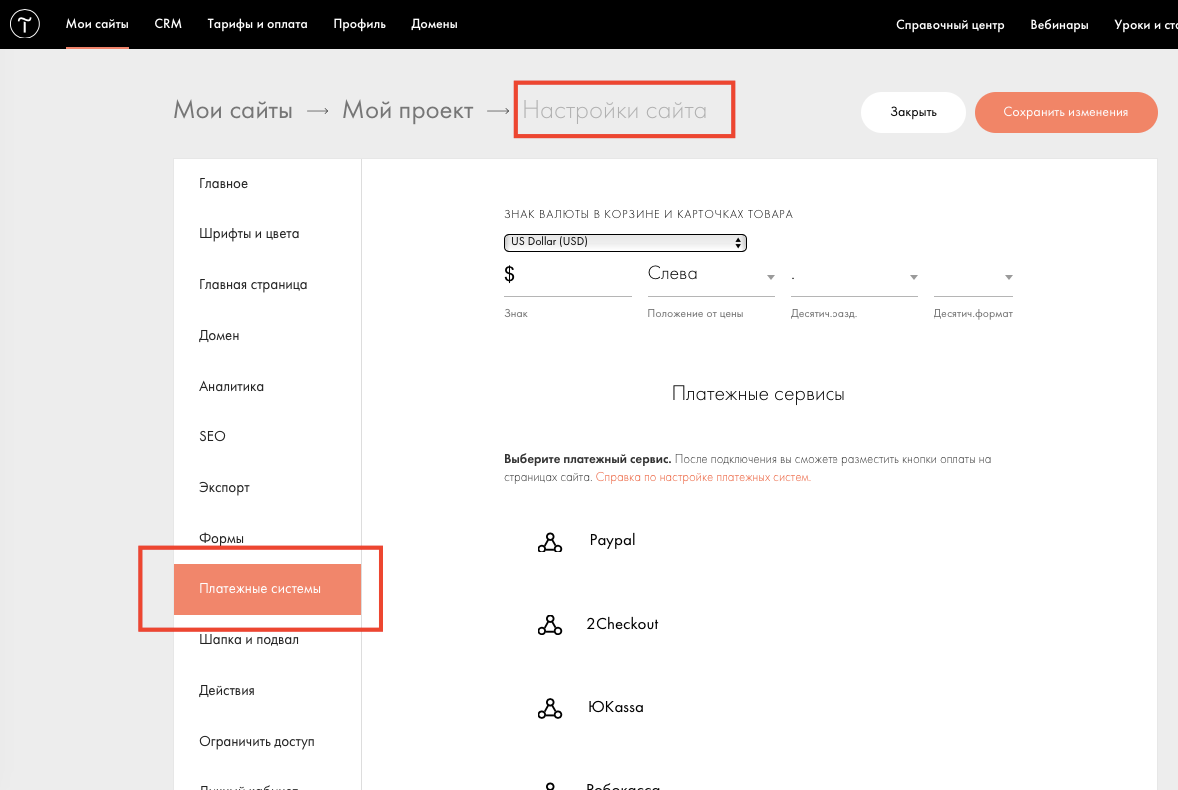Screen dimensions: 1178x790
Task: Select the SEO settings tab
Action: click(267, 436)
